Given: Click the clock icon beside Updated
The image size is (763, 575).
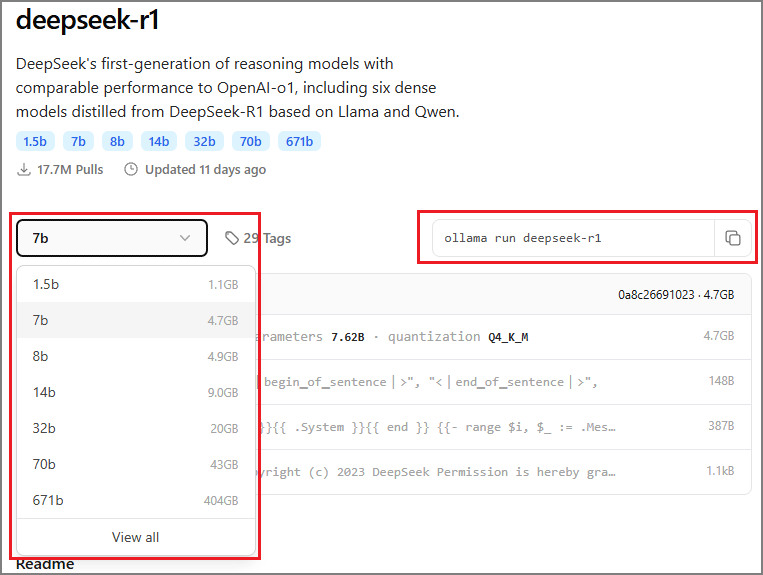Looking at the screenshot, I should tap(131, 170).
